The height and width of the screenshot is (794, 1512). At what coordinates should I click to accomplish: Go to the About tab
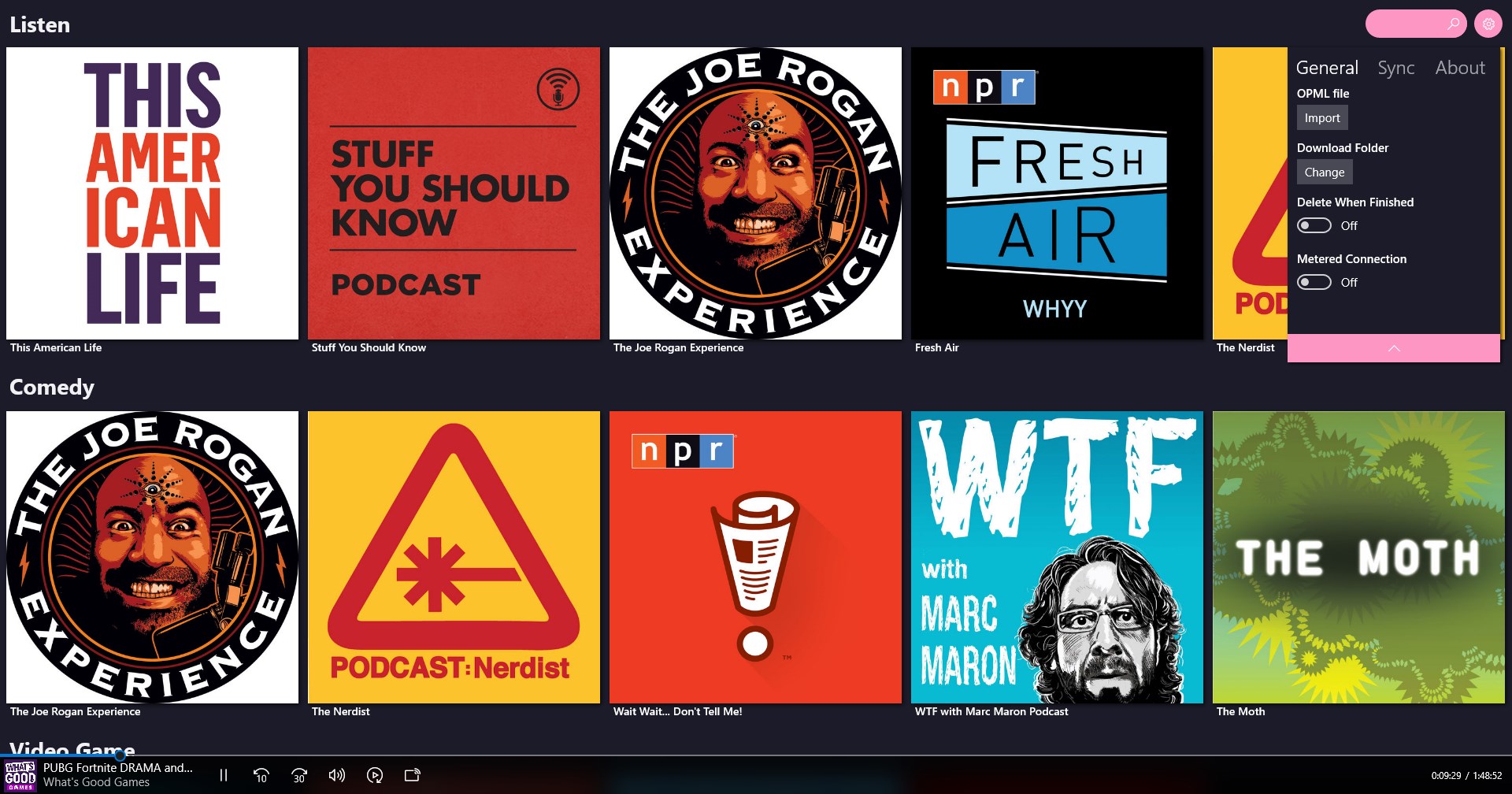pyautogui.click(x=1460, y=68)
